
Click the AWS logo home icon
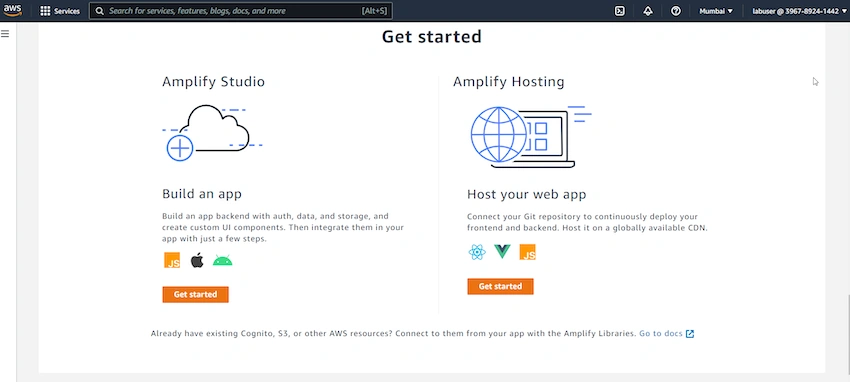12,10
